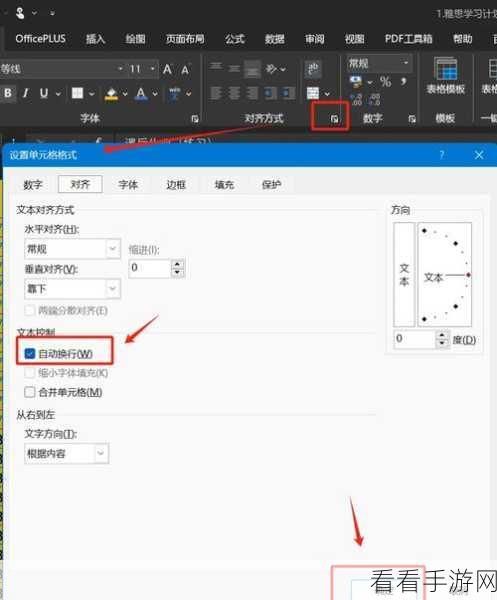Click Increase Decimal icon
Screen dimensions: 497x600
[x=356, y=99]
